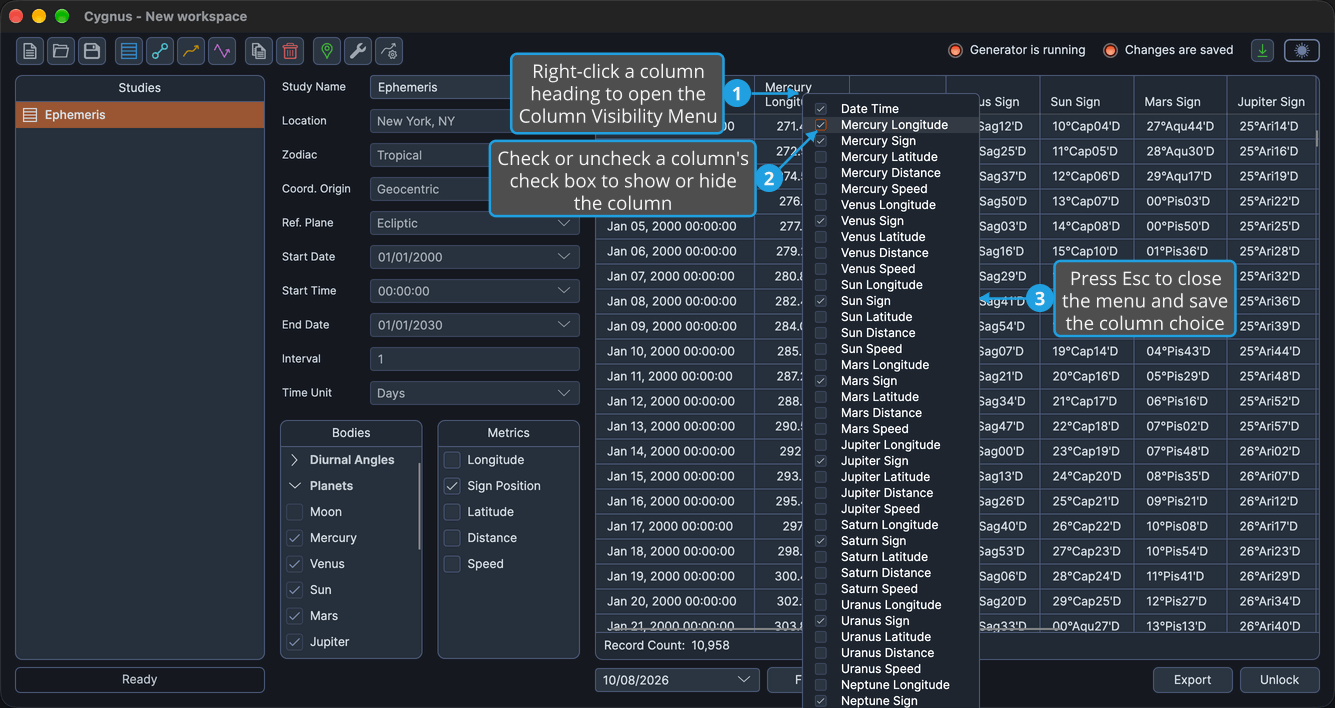1335x708 pixels.
Task: Expand the Diurnal Angles group
Action: tap(294, 460)
